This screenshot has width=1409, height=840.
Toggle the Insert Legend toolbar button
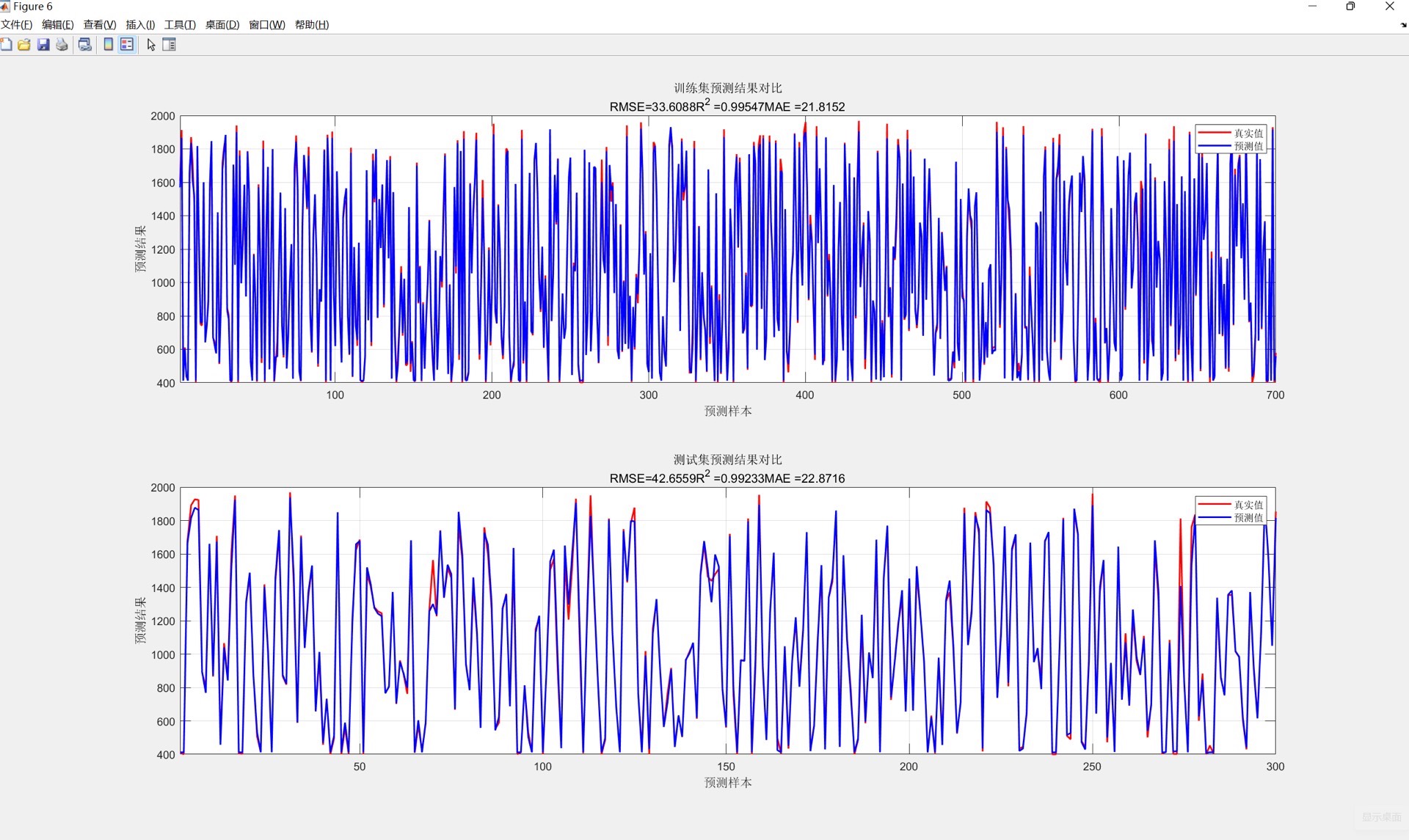click(127, 45)
